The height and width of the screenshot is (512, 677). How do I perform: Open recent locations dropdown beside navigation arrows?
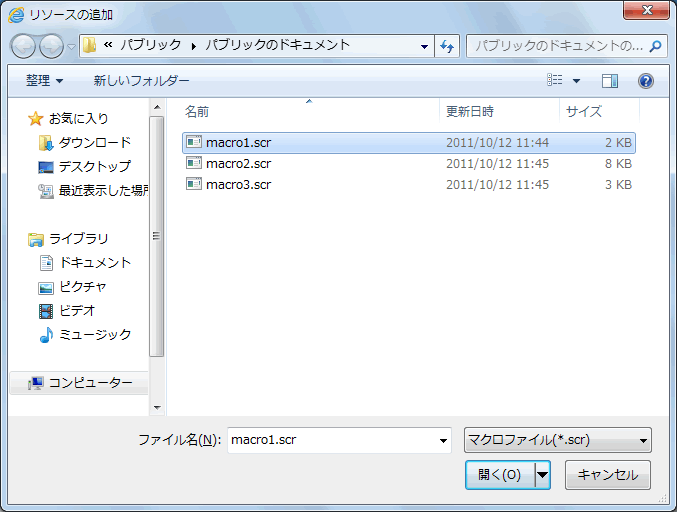tap(72, 46)
